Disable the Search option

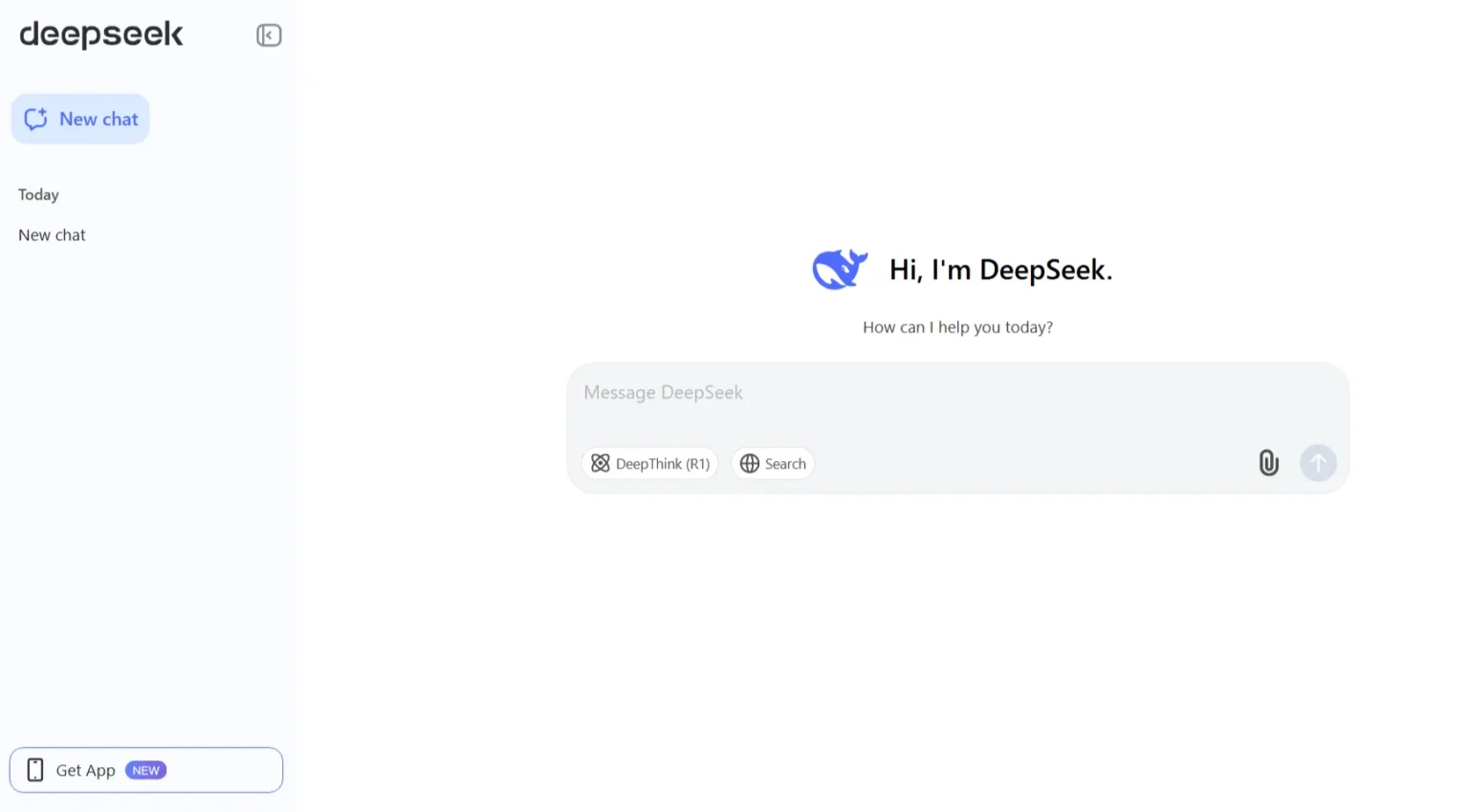pyautogui.click(x=773, y=463)
